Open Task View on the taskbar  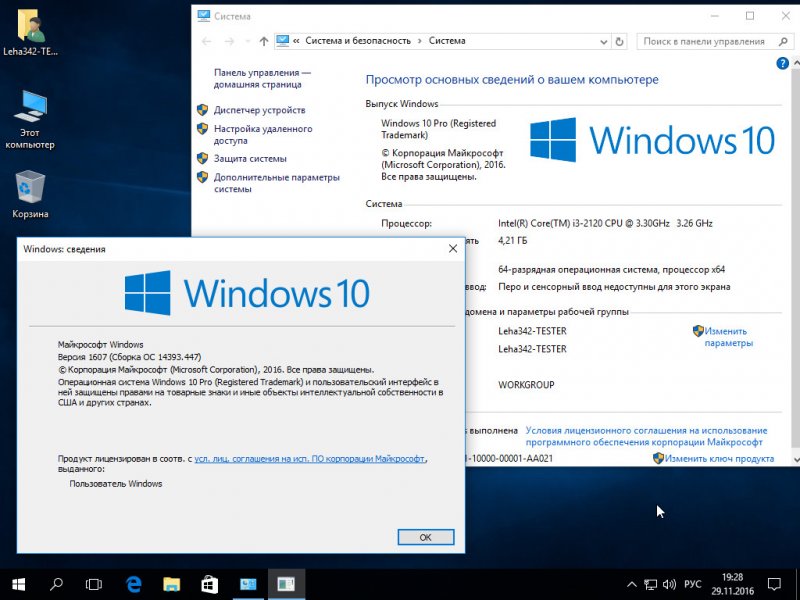coord(94,584)
